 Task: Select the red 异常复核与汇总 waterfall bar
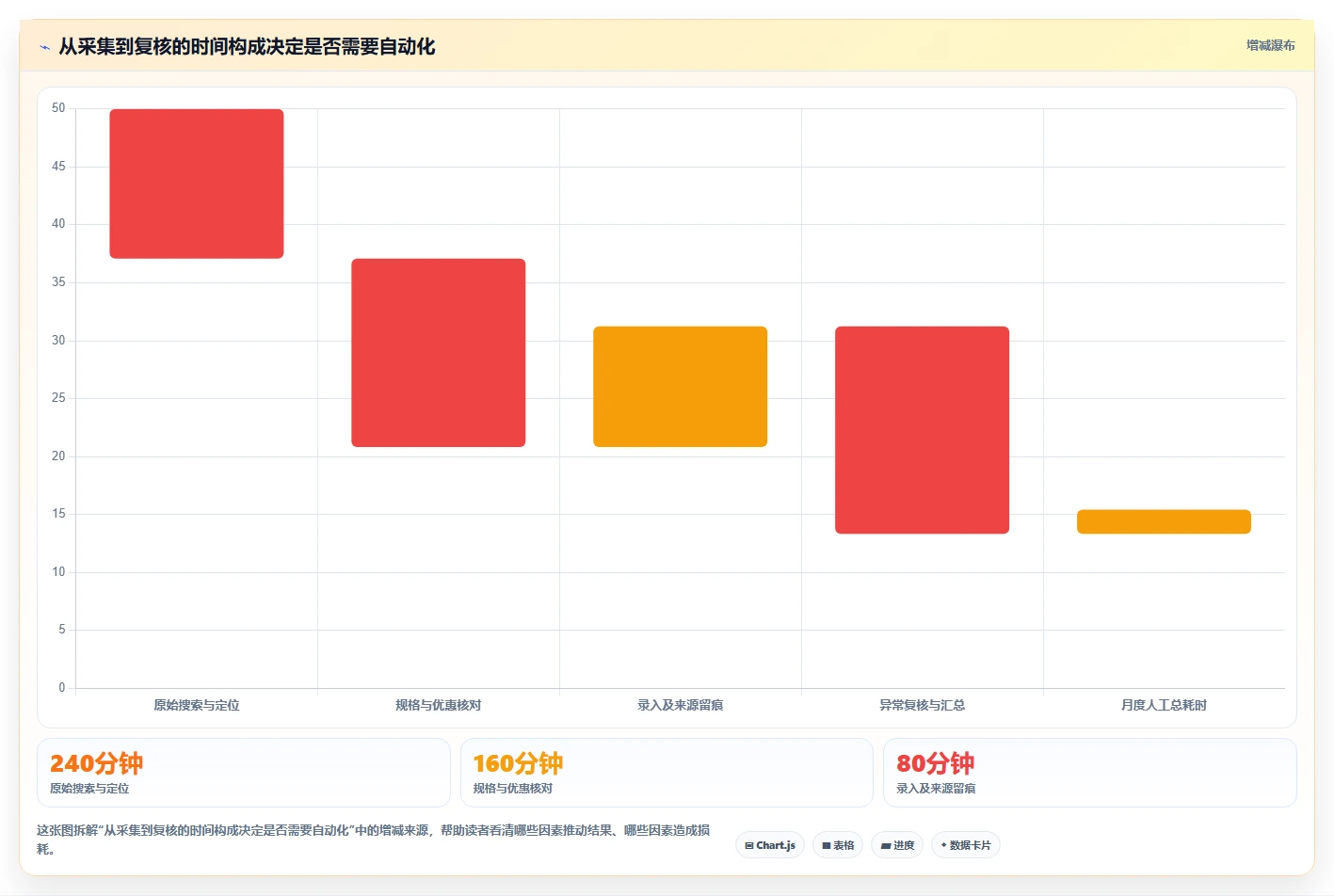point(923,430)
